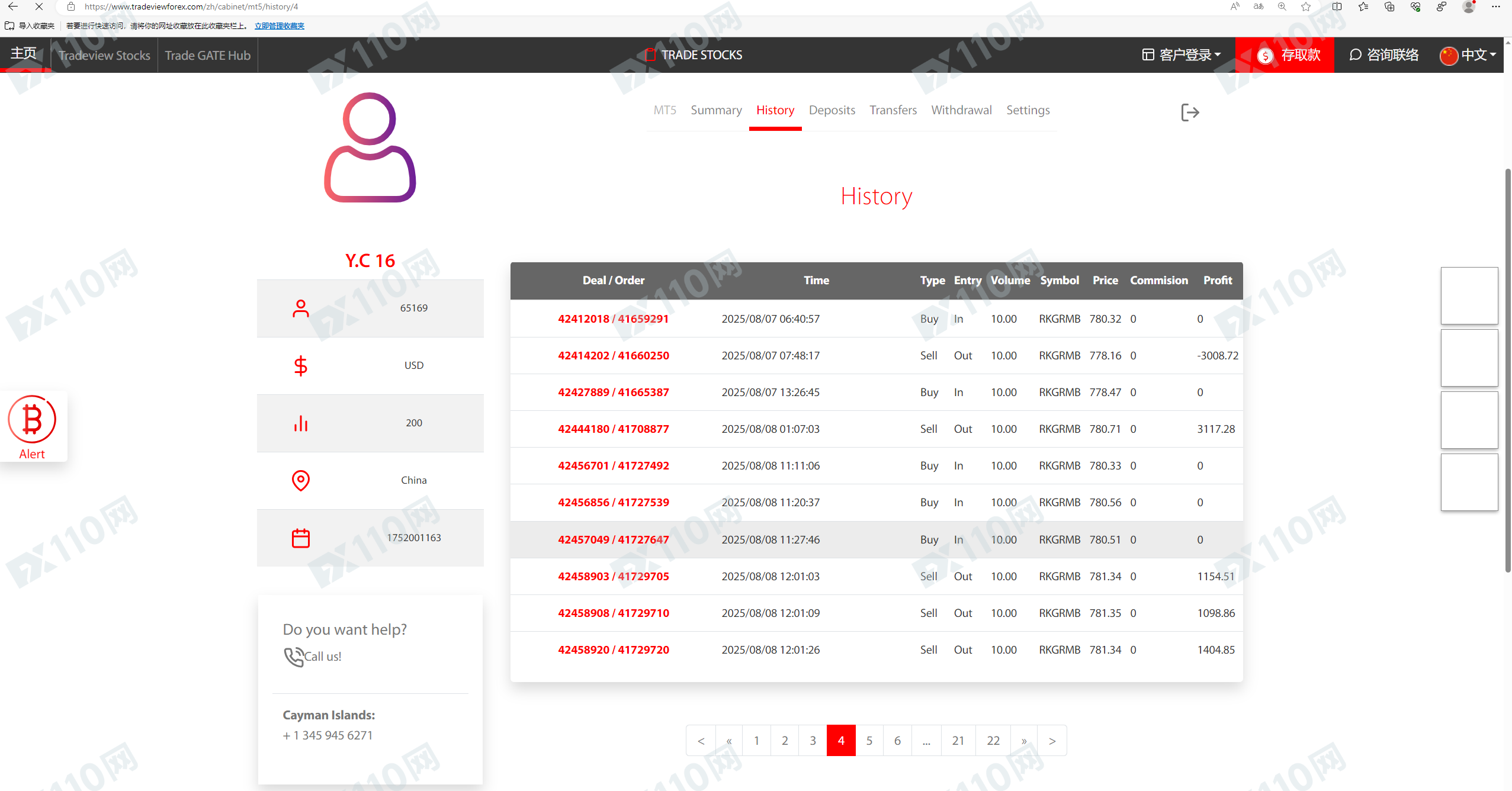Click the phone Call us icon
This screenshot has height=791, width=1512.
tap(294, 656)
